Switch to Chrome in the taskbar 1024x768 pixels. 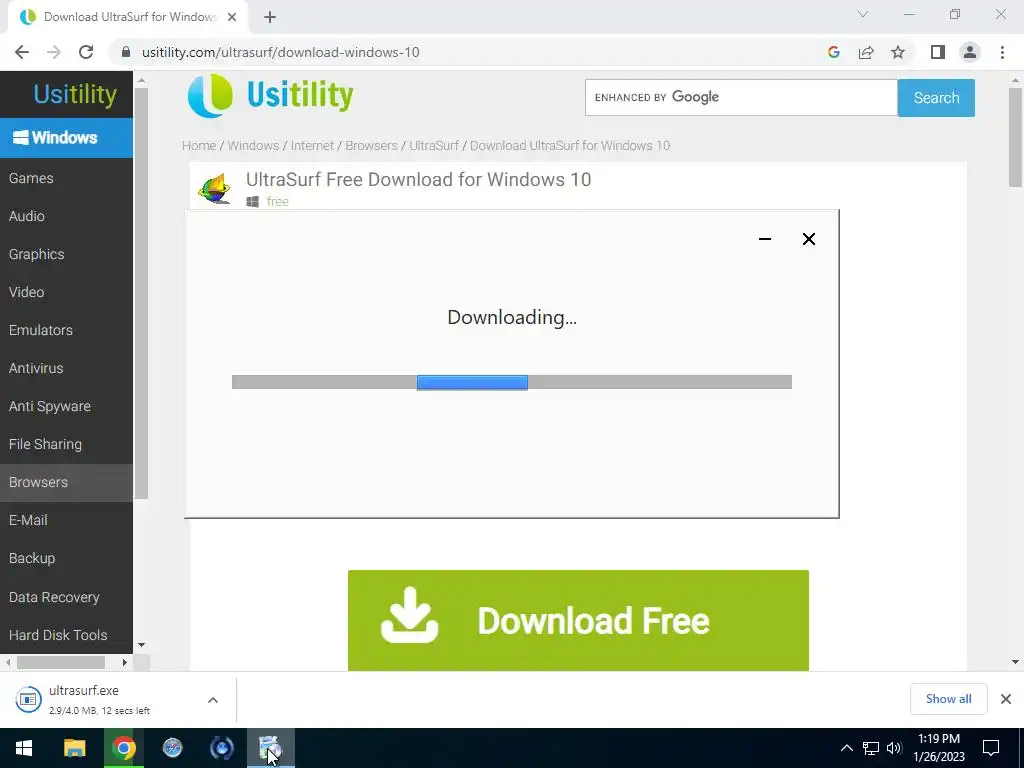(x=123, y=748)
